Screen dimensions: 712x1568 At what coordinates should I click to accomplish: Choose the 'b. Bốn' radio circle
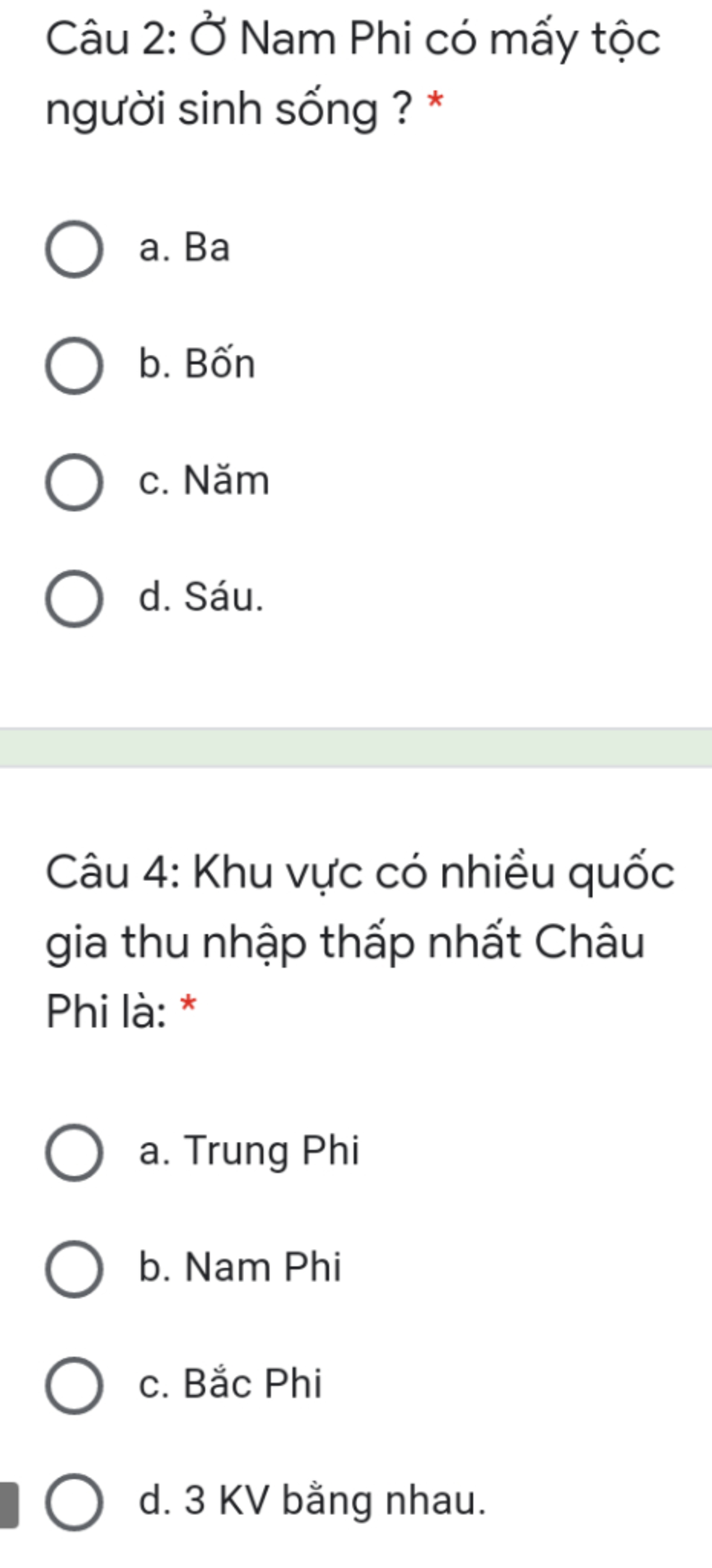pyautogui.click(x=74, y=366)
